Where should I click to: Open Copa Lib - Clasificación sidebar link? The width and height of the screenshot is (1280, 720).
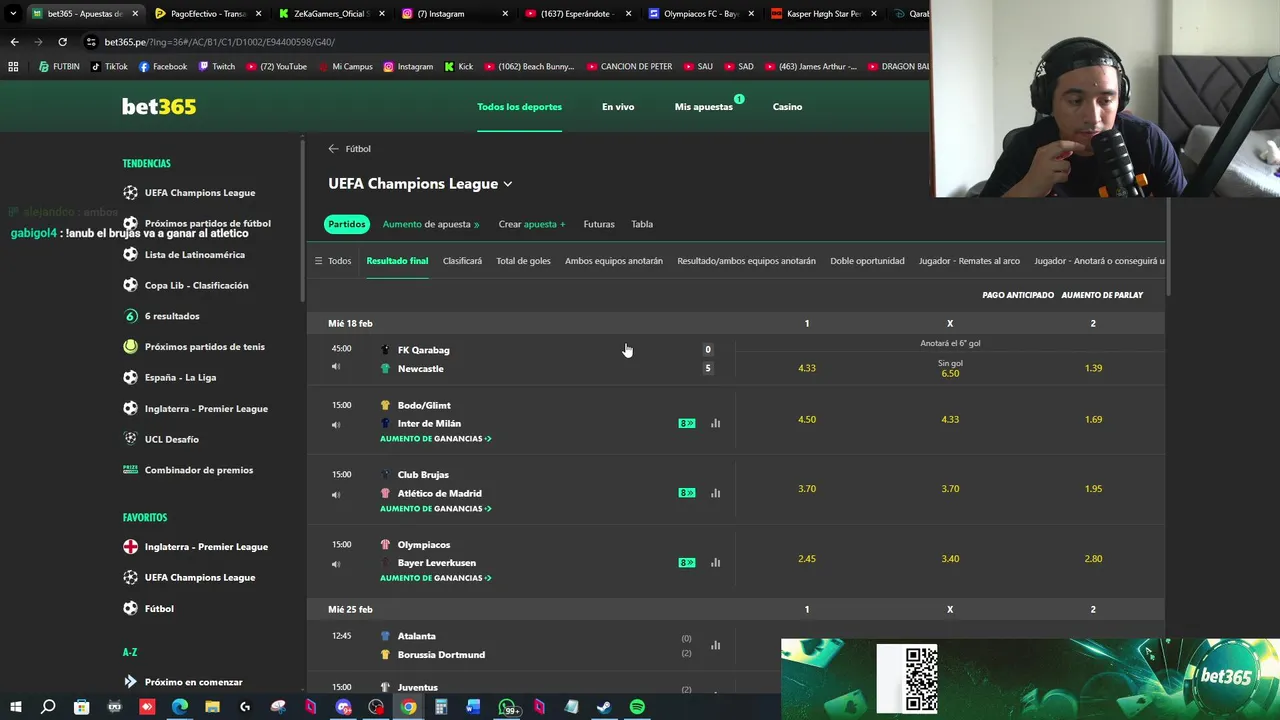coord(196,285)
